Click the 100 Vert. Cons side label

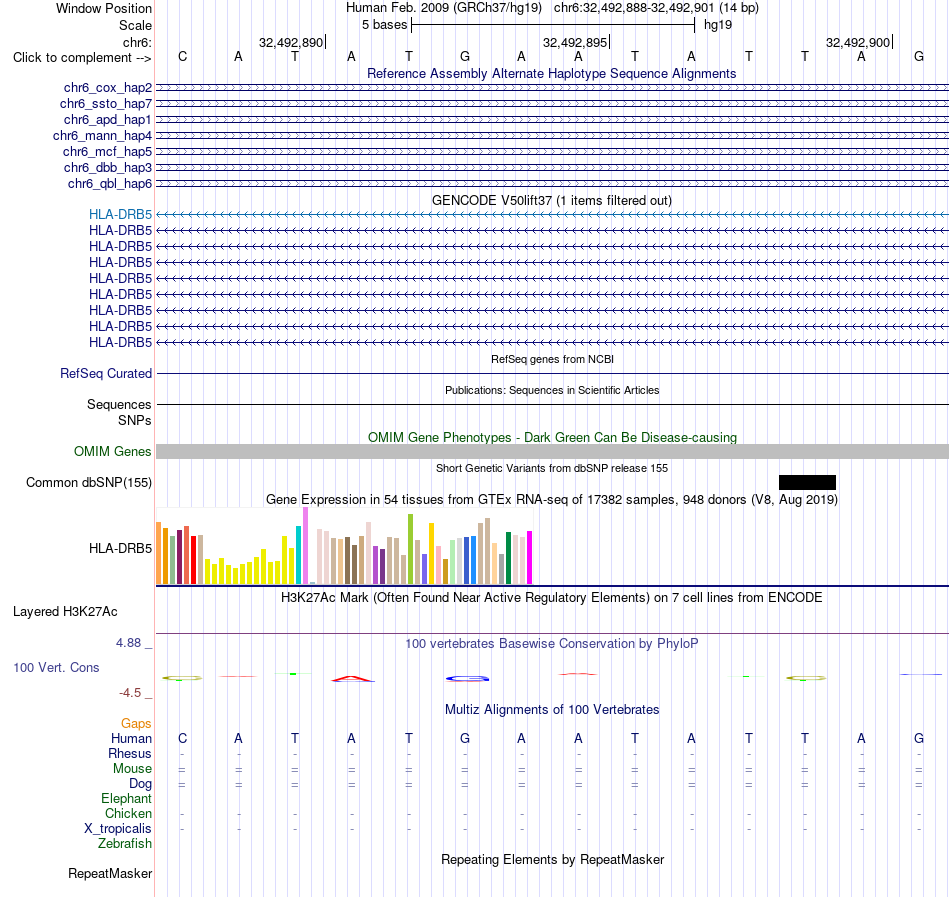pyautogui.click(x=56, y=667)
